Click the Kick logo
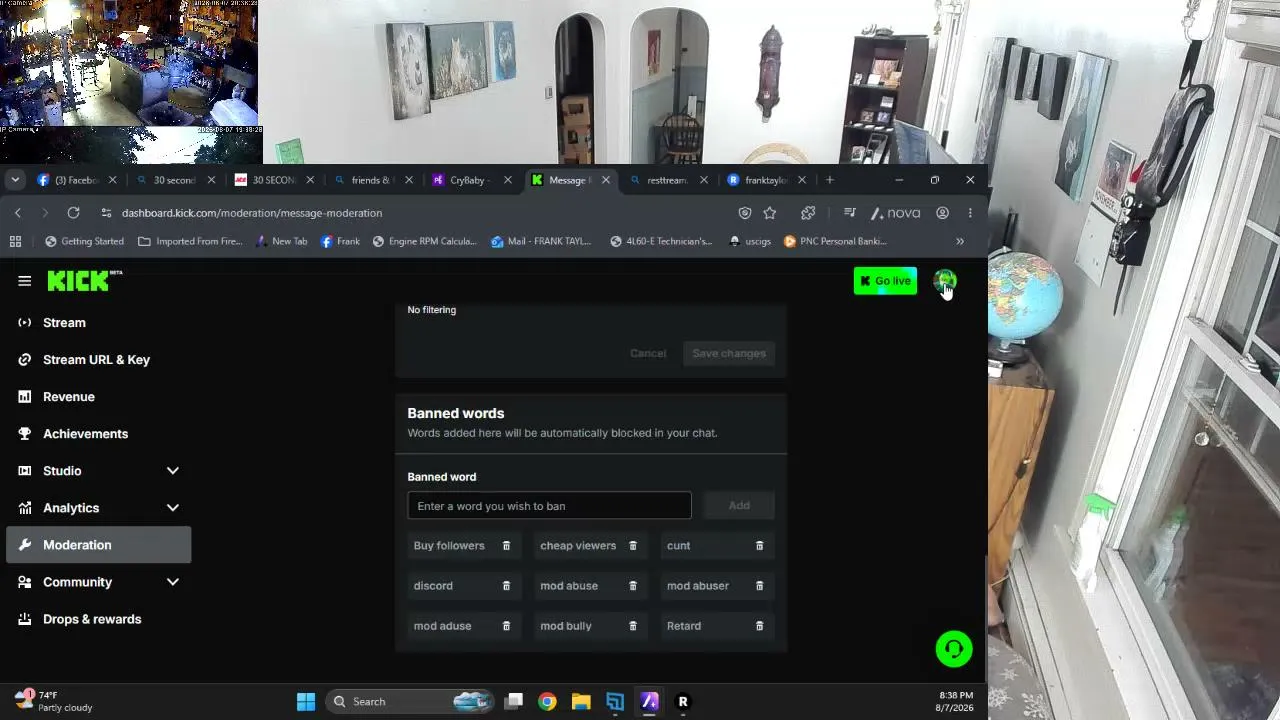The image size is (1280, 720). click(x=85, y=281)
